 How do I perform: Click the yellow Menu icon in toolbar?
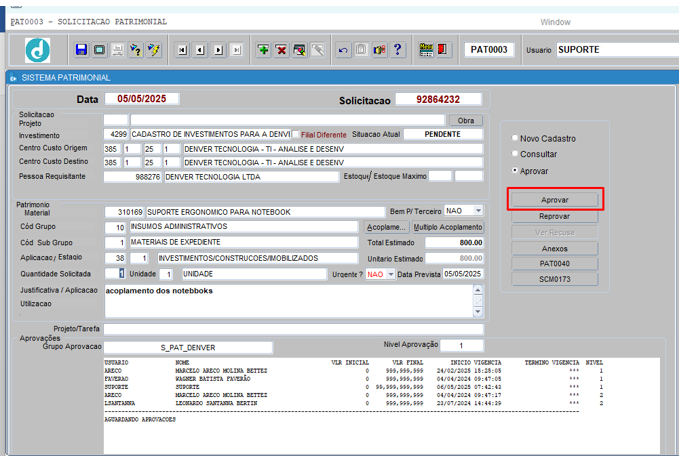tap(425, 50)
